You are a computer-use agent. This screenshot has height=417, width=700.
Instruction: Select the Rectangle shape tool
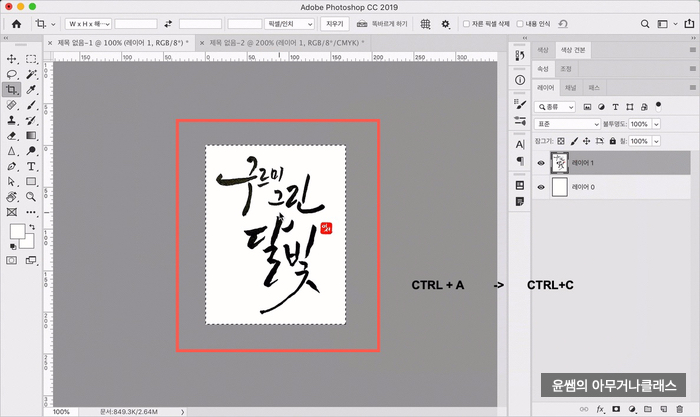pos(31,182)
